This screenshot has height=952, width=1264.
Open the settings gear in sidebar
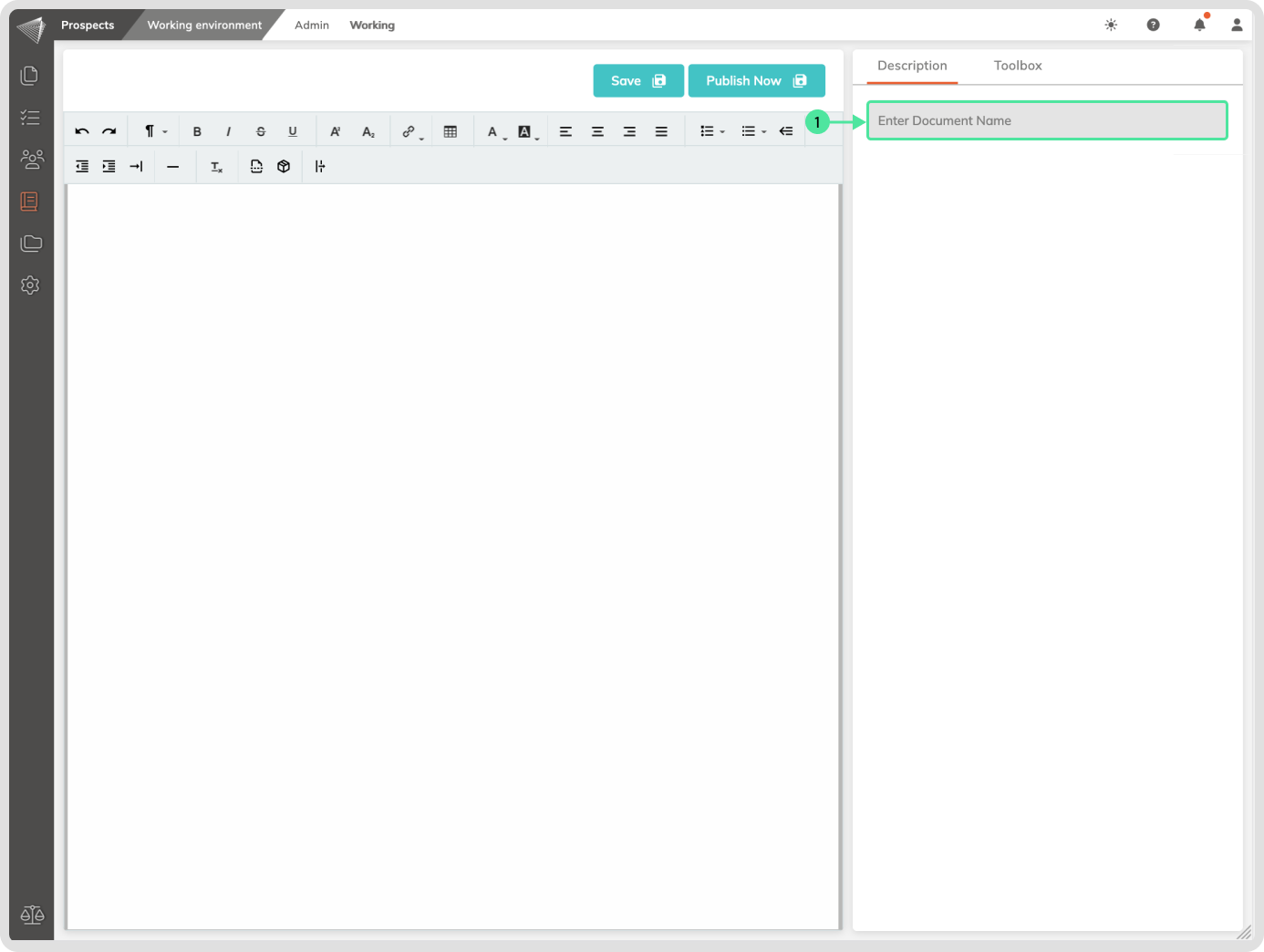pyautogui.click(x=31, y=285)
